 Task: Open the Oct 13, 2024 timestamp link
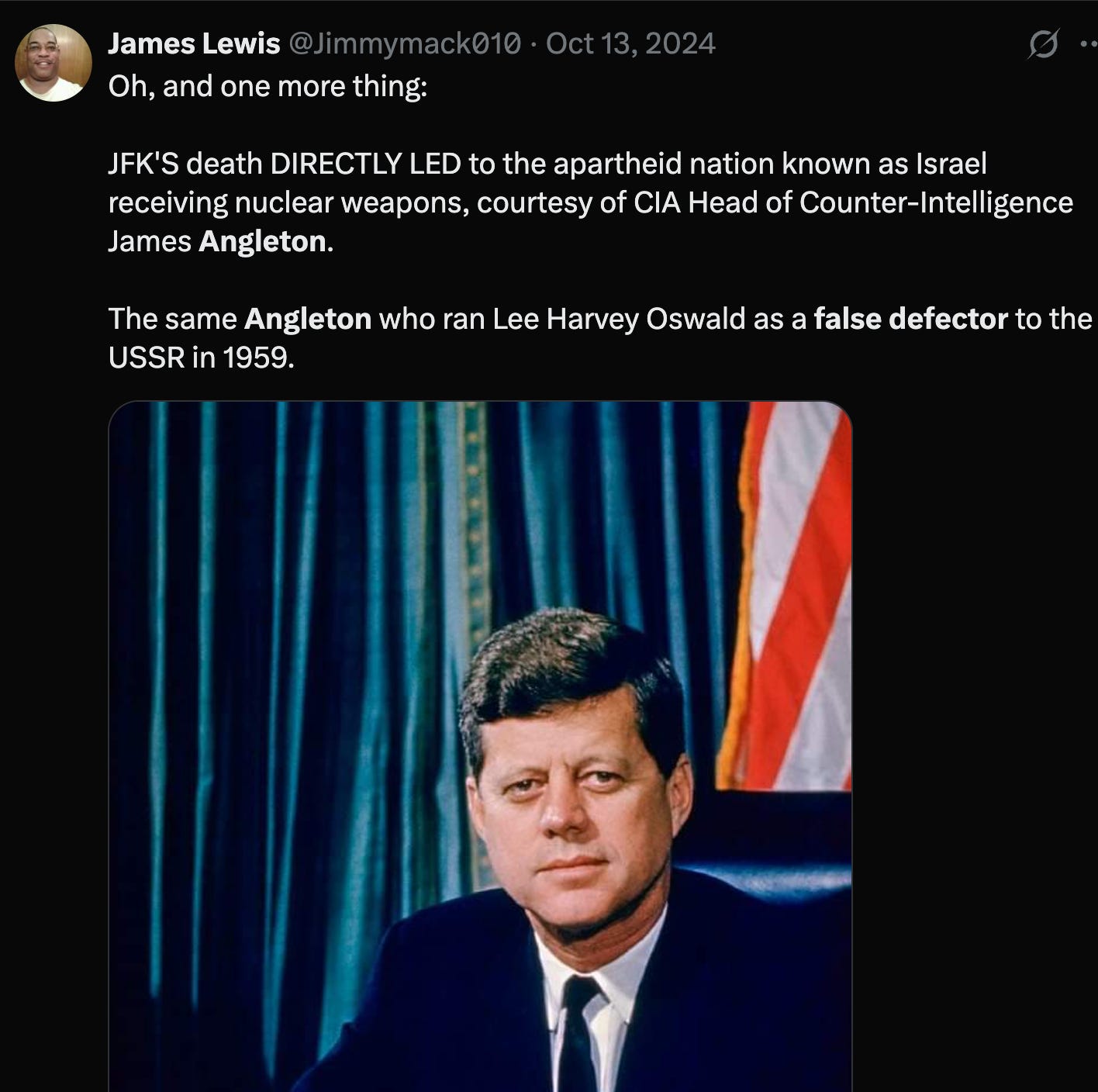click(630, 43)
